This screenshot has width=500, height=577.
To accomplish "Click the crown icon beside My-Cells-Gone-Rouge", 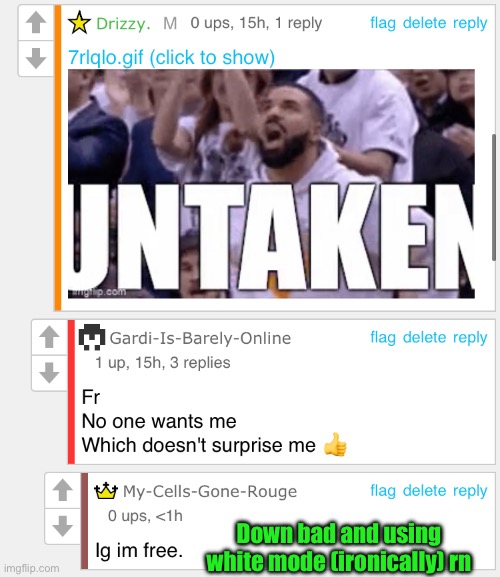I will pyautogui.click(x=106, y=491).
